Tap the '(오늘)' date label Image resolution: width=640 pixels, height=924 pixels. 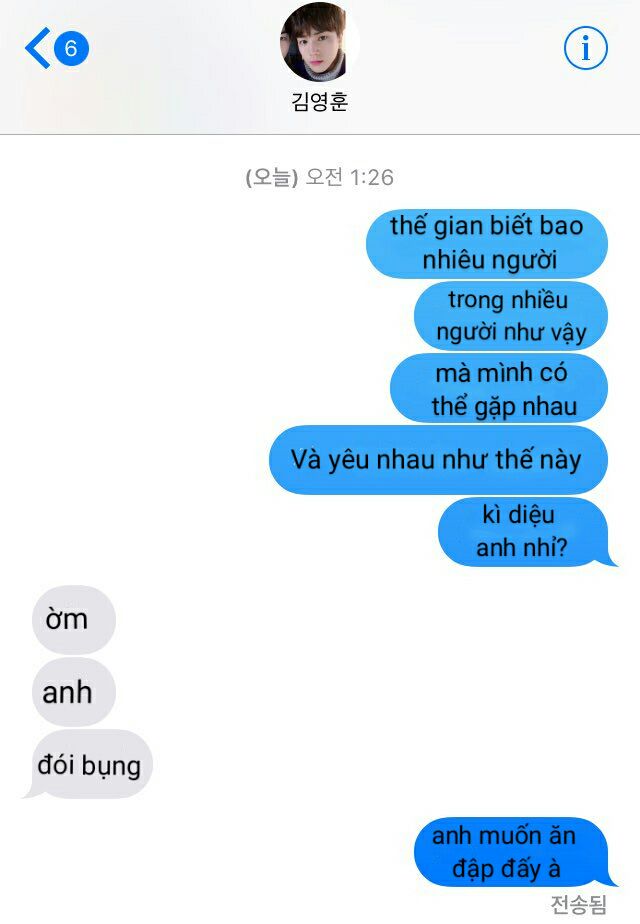[x=272, y=177]
